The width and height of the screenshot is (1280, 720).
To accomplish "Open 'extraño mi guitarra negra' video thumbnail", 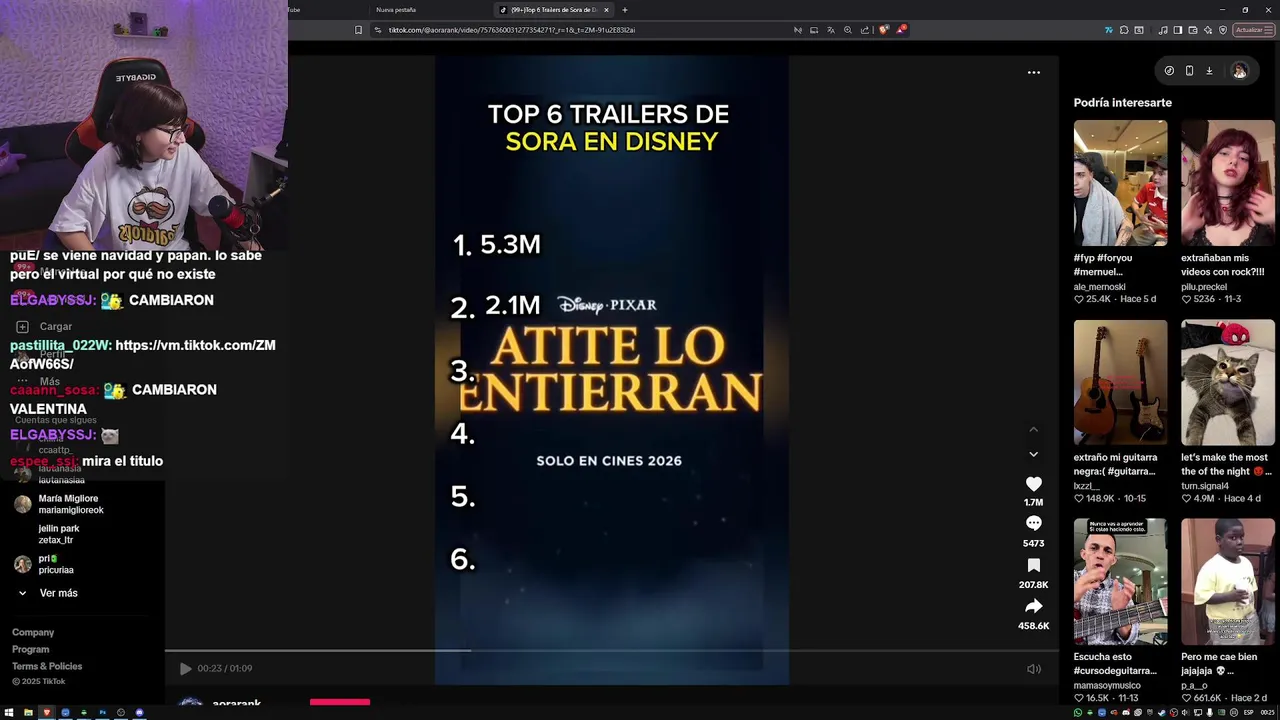I will [1120, 382].
